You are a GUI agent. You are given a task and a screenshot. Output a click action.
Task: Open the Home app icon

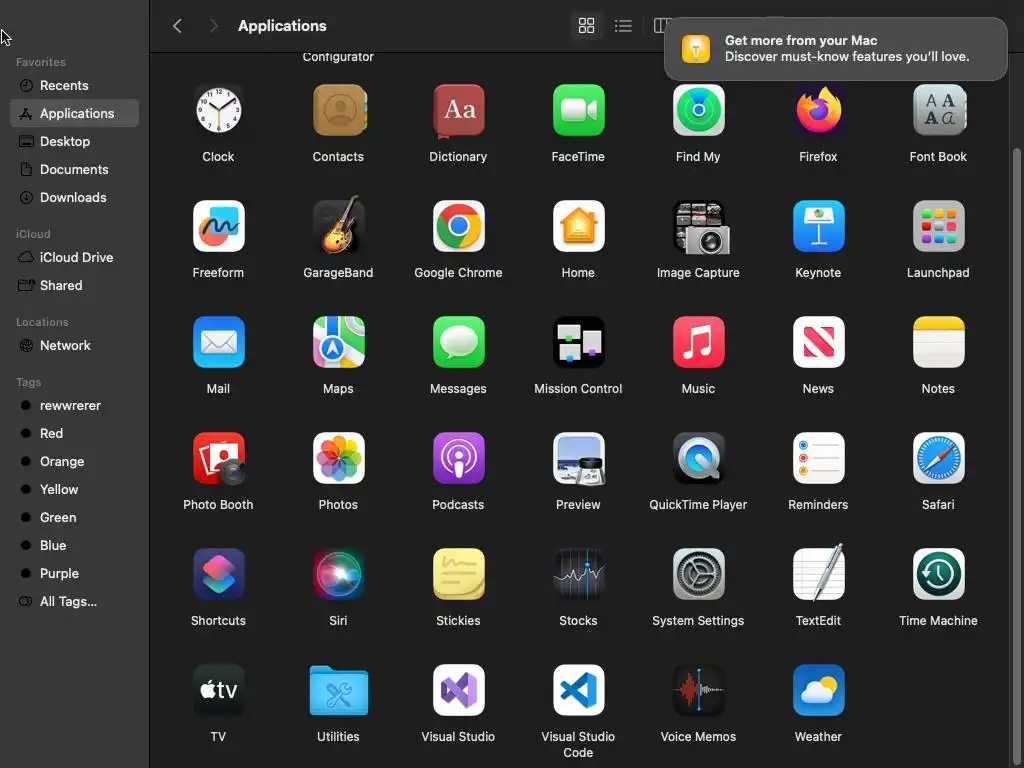tap(578, 226)
